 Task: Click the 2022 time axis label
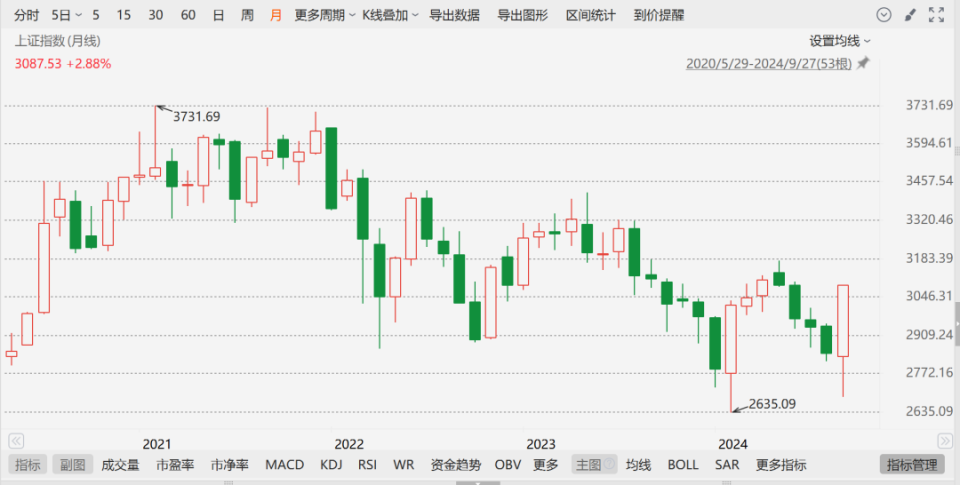(349, 444)
